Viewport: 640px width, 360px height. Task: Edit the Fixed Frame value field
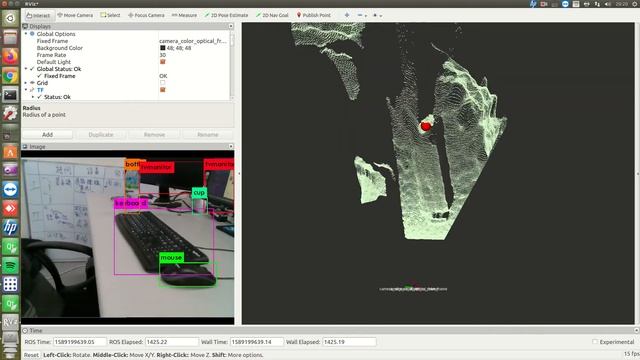pyautogui.click(x=193, y=41)
